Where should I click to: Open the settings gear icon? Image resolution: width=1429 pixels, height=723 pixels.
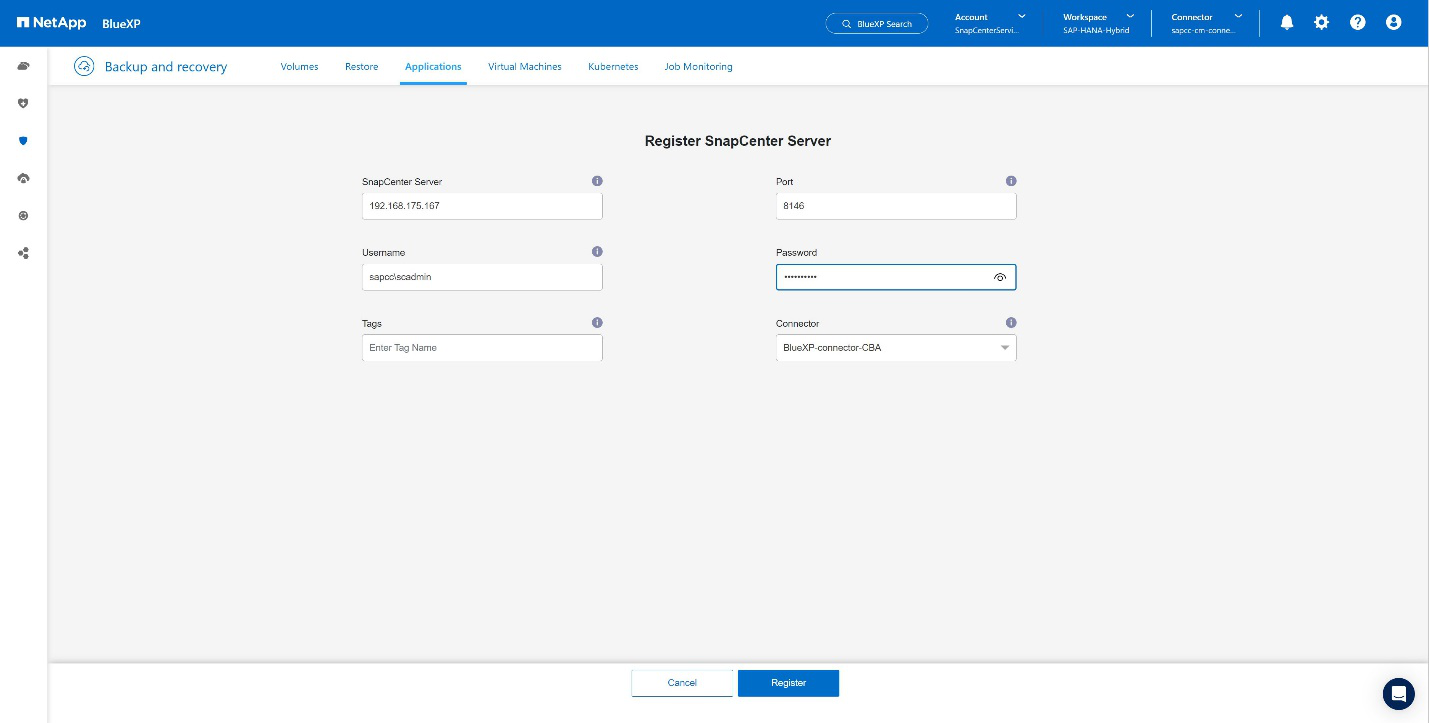coord(1322,22)
